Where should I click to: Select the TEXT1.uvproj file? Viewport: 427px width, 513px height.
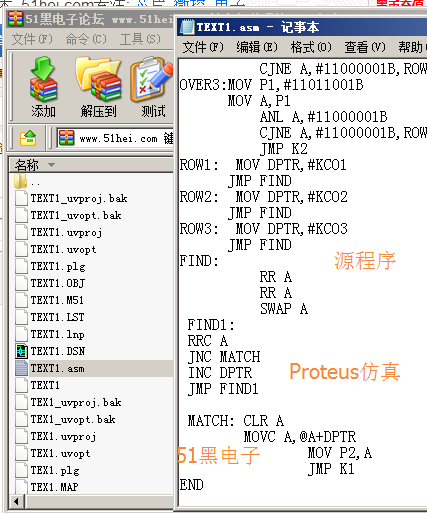[x=66, y=232]
